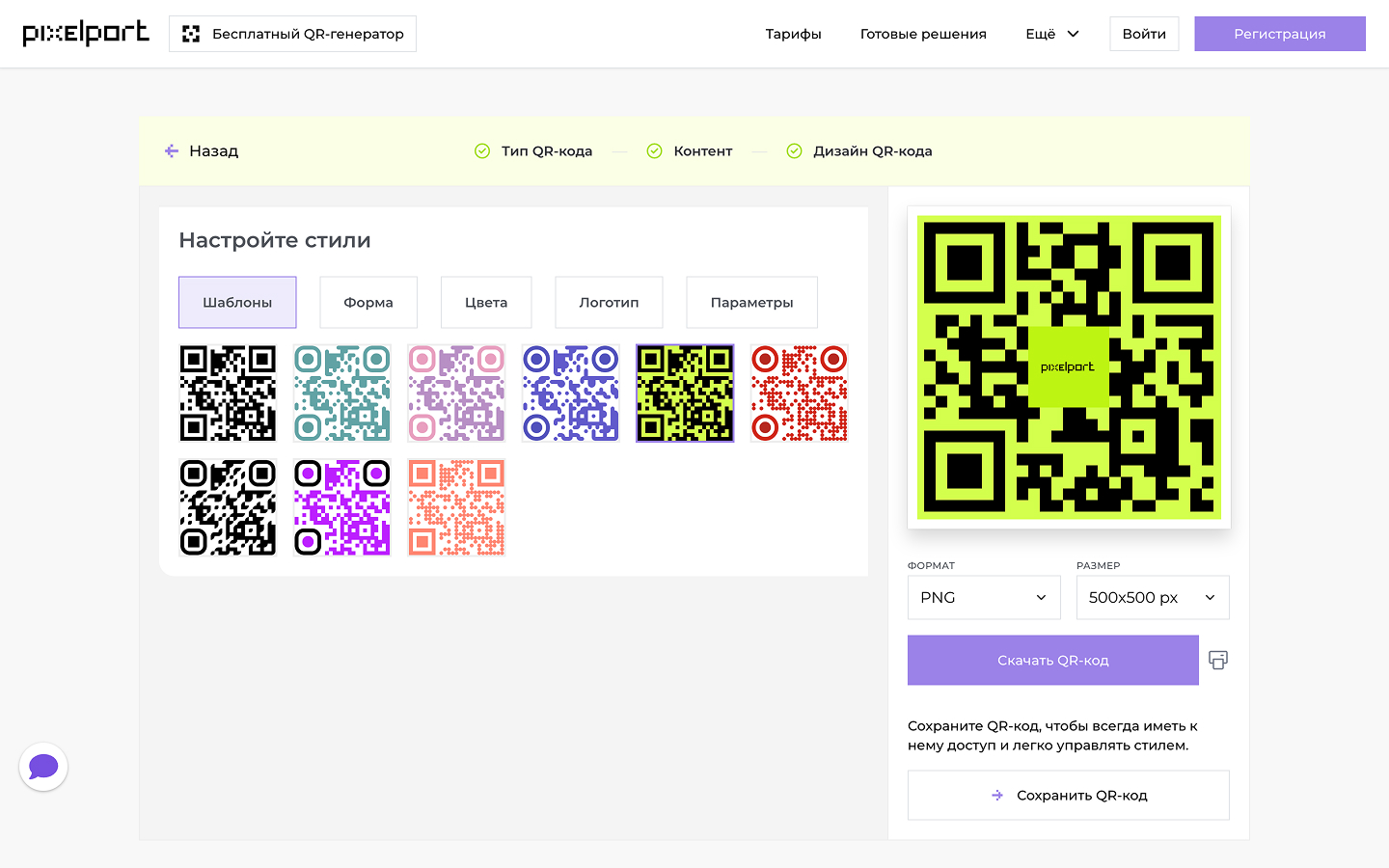Click the QR icon in free generator button

click(191, 34)
